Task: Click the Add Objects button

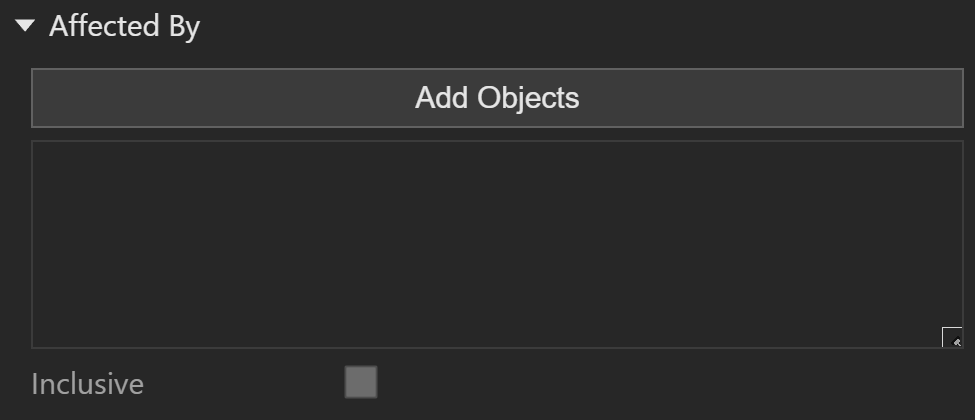Action: pyautogui.click(x=497, y=98)
